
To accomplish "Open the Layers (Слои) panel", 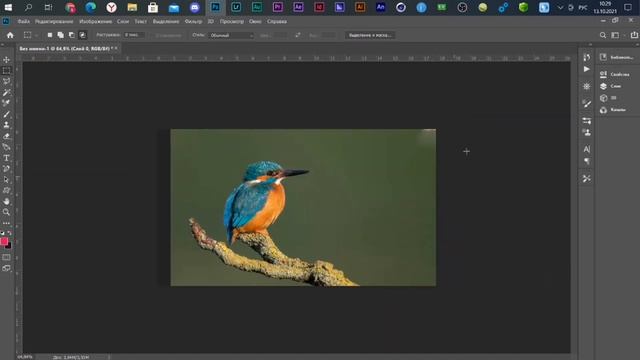I will (611, 86).
